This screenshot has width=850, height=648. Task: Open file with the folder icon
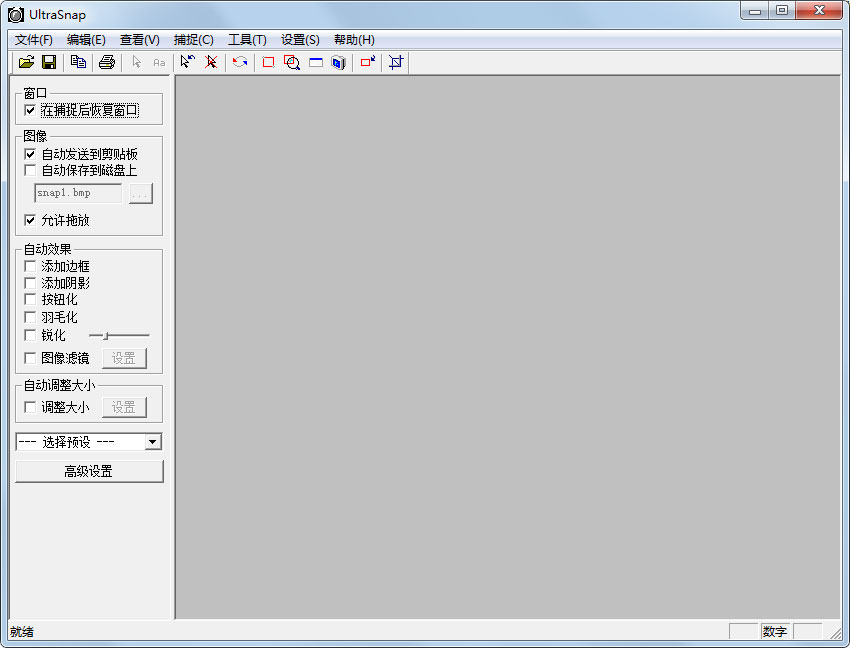[26, 62]
